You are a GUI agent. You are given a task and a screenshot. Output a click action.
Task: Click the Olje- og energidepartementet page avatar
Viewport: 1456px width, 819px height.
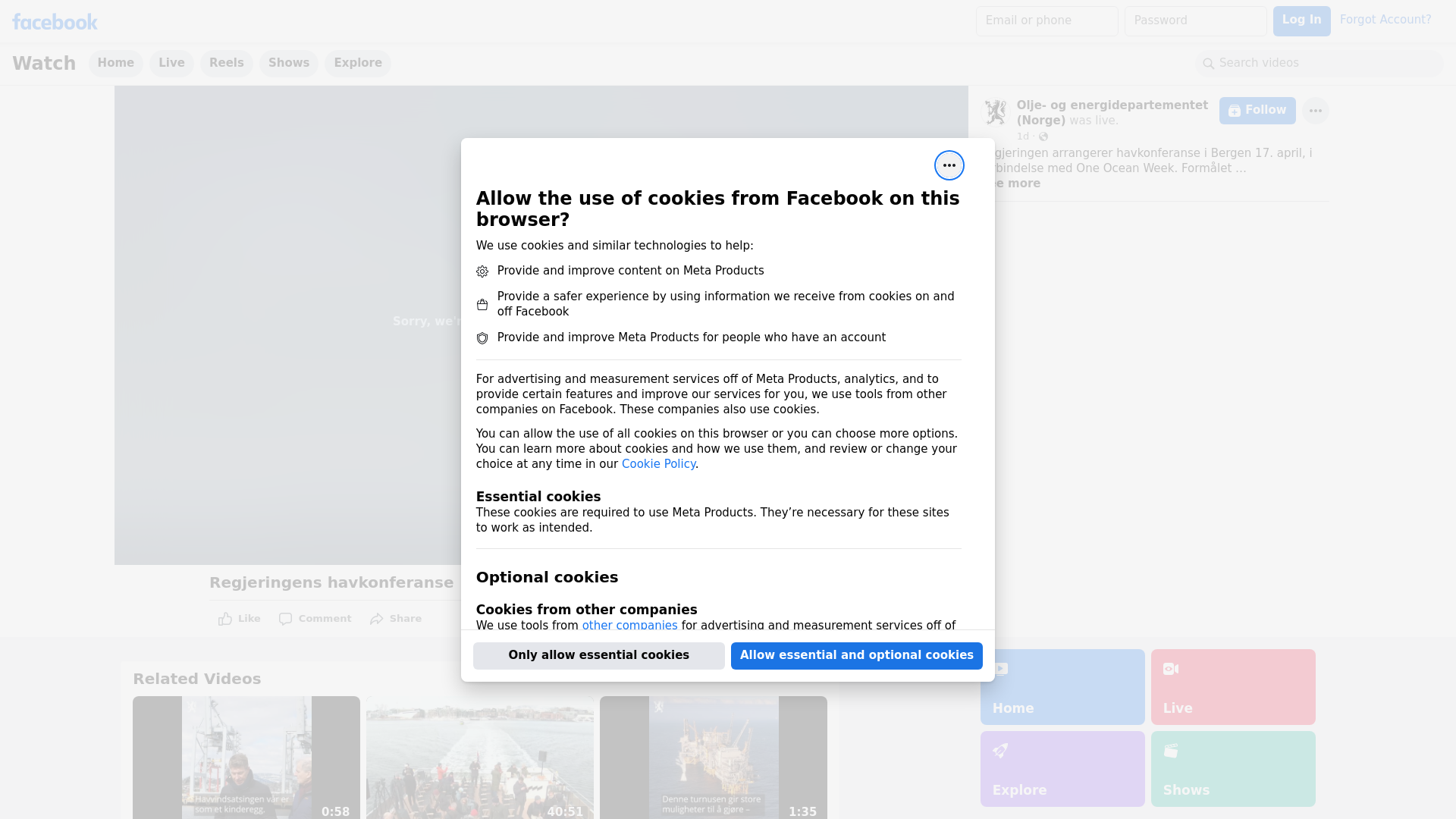995,112
